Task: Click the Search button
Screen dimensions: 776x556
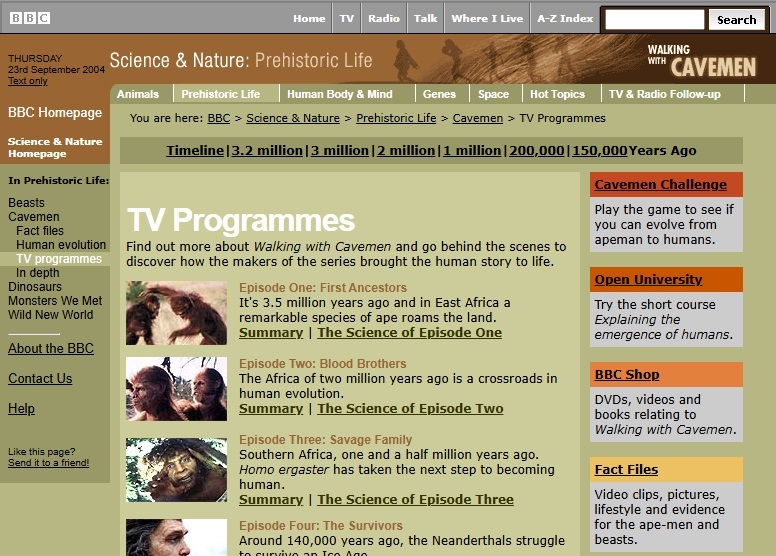Action: tap(736, 20)
